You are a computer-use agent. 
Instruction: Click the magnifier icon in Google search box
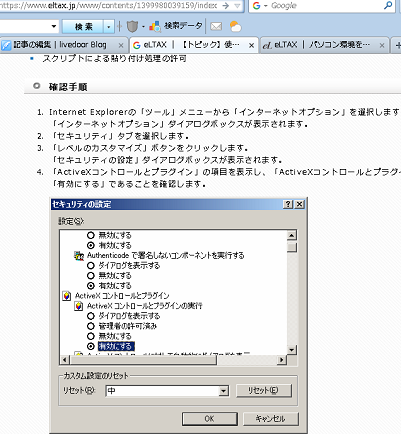(388, 6)
